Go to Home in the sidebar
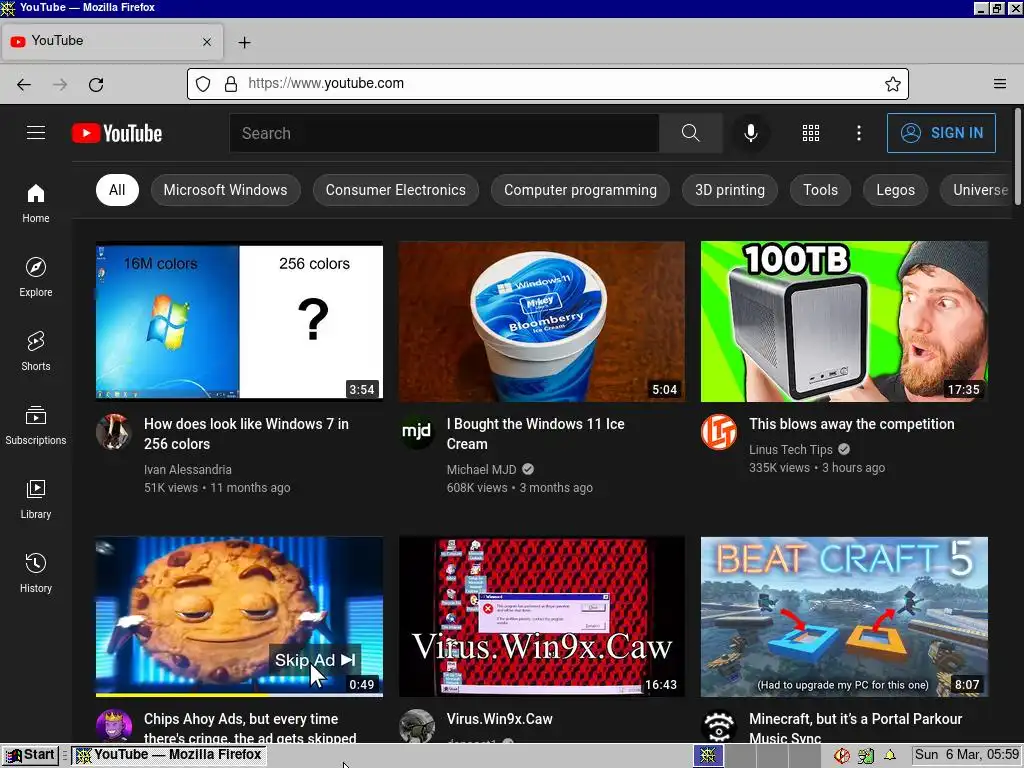This screenshot has height=768, width=1024. click(36, 203)
